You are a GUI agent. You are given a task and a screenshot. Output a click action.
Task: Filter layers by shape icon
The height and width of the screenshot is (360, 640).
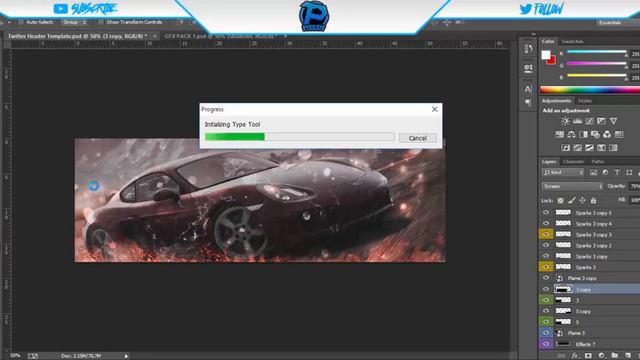(x=629, y=173)
